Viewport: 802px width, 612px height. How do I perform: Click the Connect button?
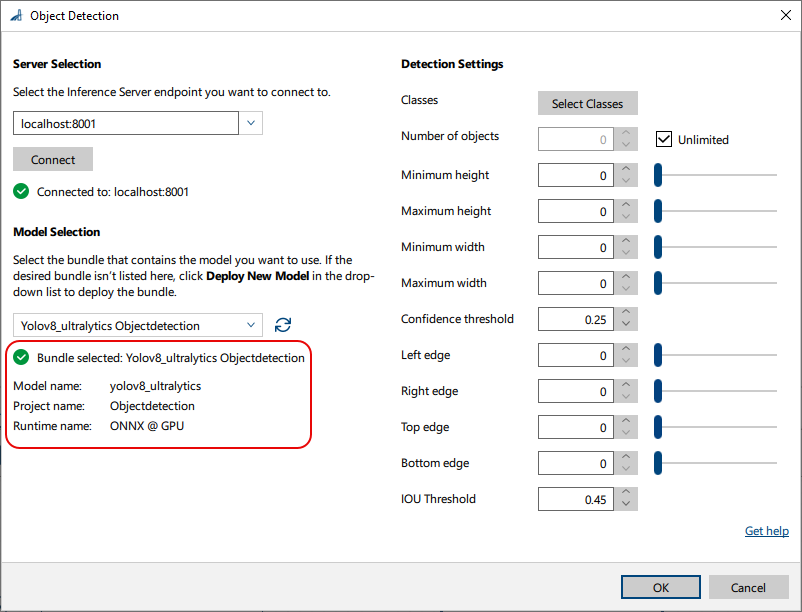[53, 159]
